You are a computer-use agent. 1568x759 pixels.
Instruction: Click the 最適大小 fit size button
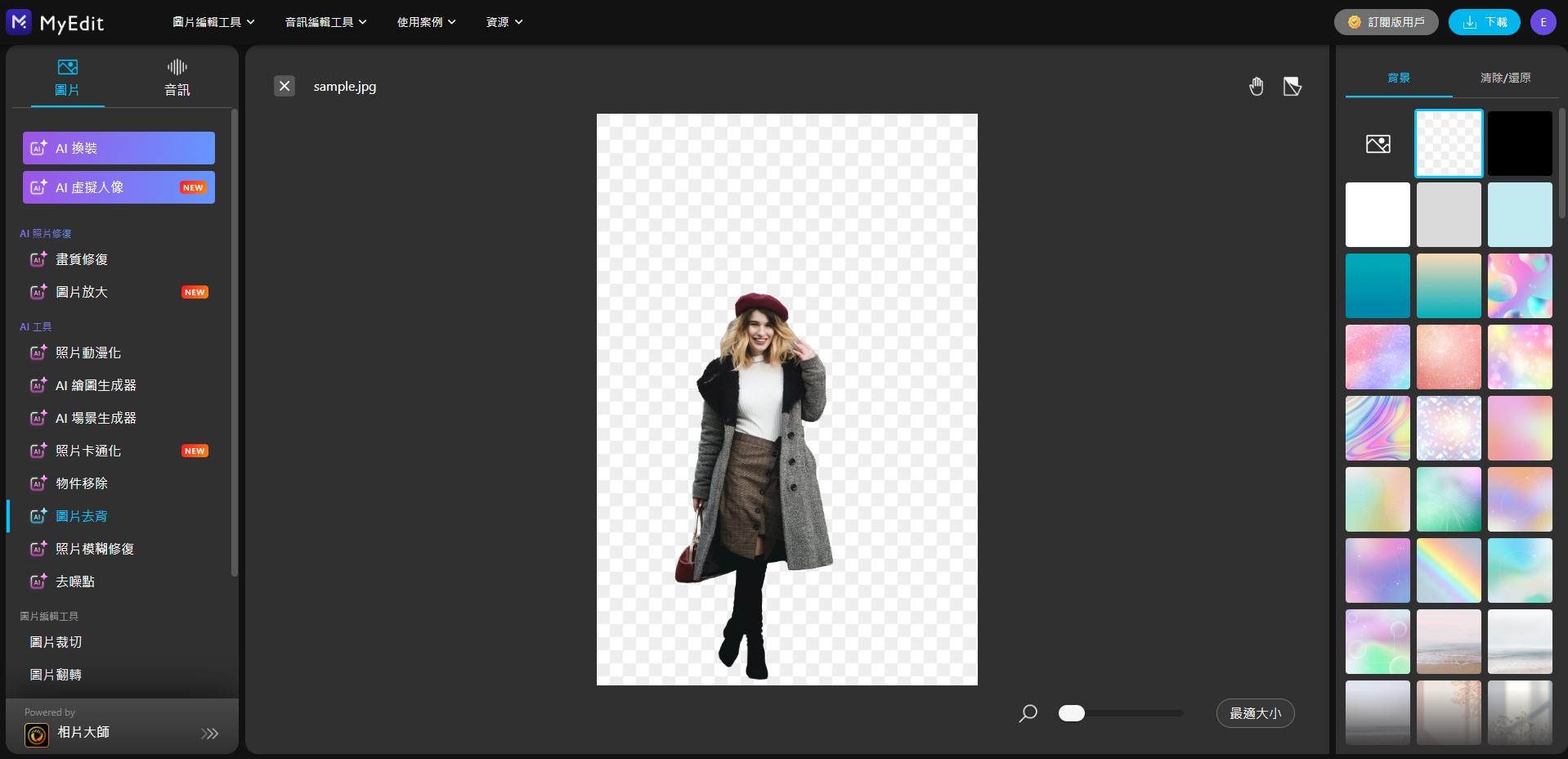click(x=1255, y=713)
